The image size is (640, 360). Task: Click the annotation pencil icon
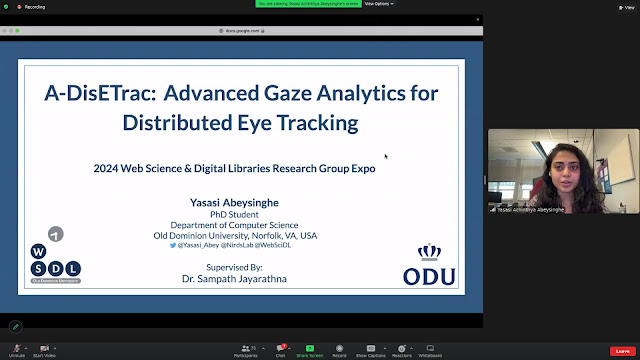(16, 327)
